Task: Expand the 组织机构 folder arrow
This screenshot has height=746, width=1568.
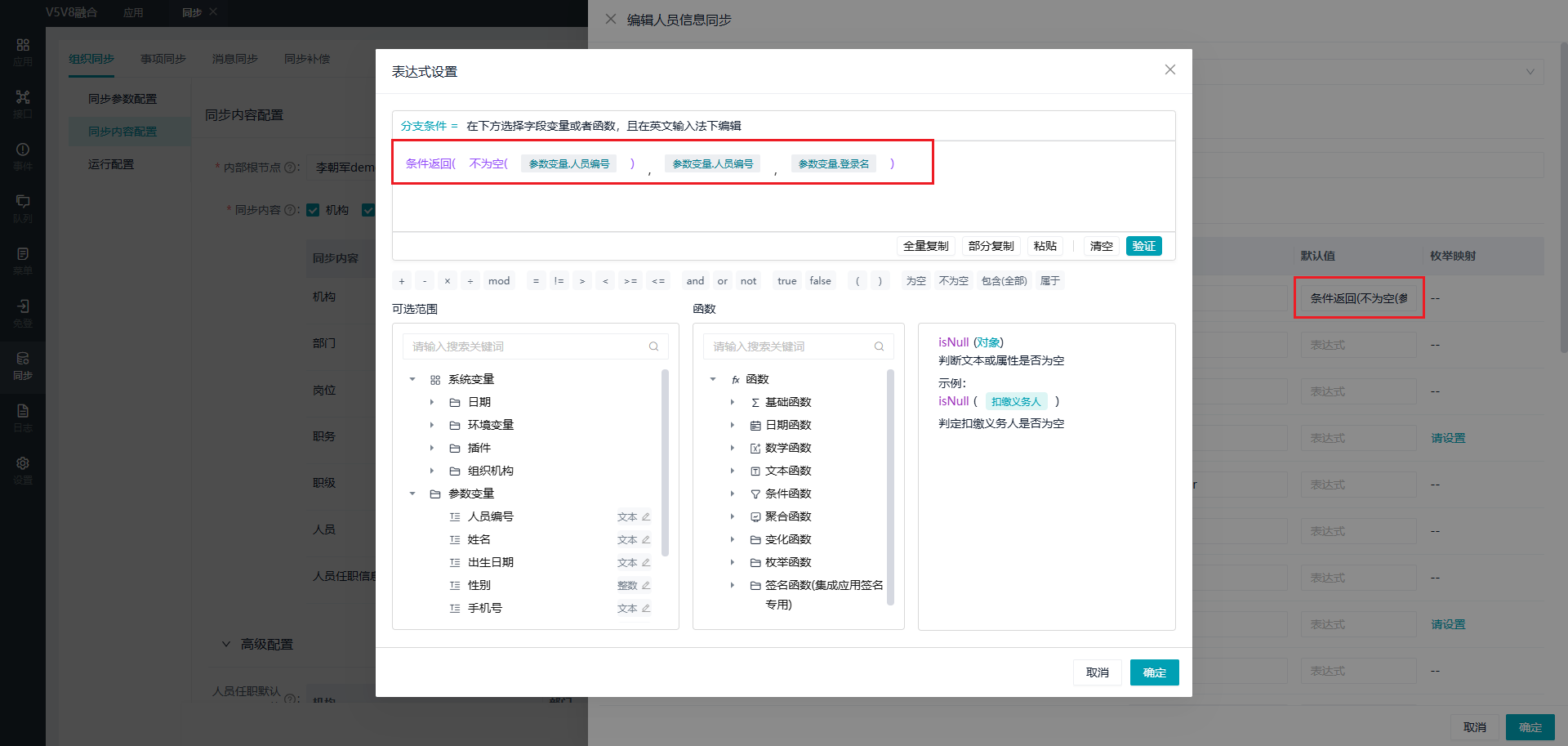Action: tap(432, 471)
